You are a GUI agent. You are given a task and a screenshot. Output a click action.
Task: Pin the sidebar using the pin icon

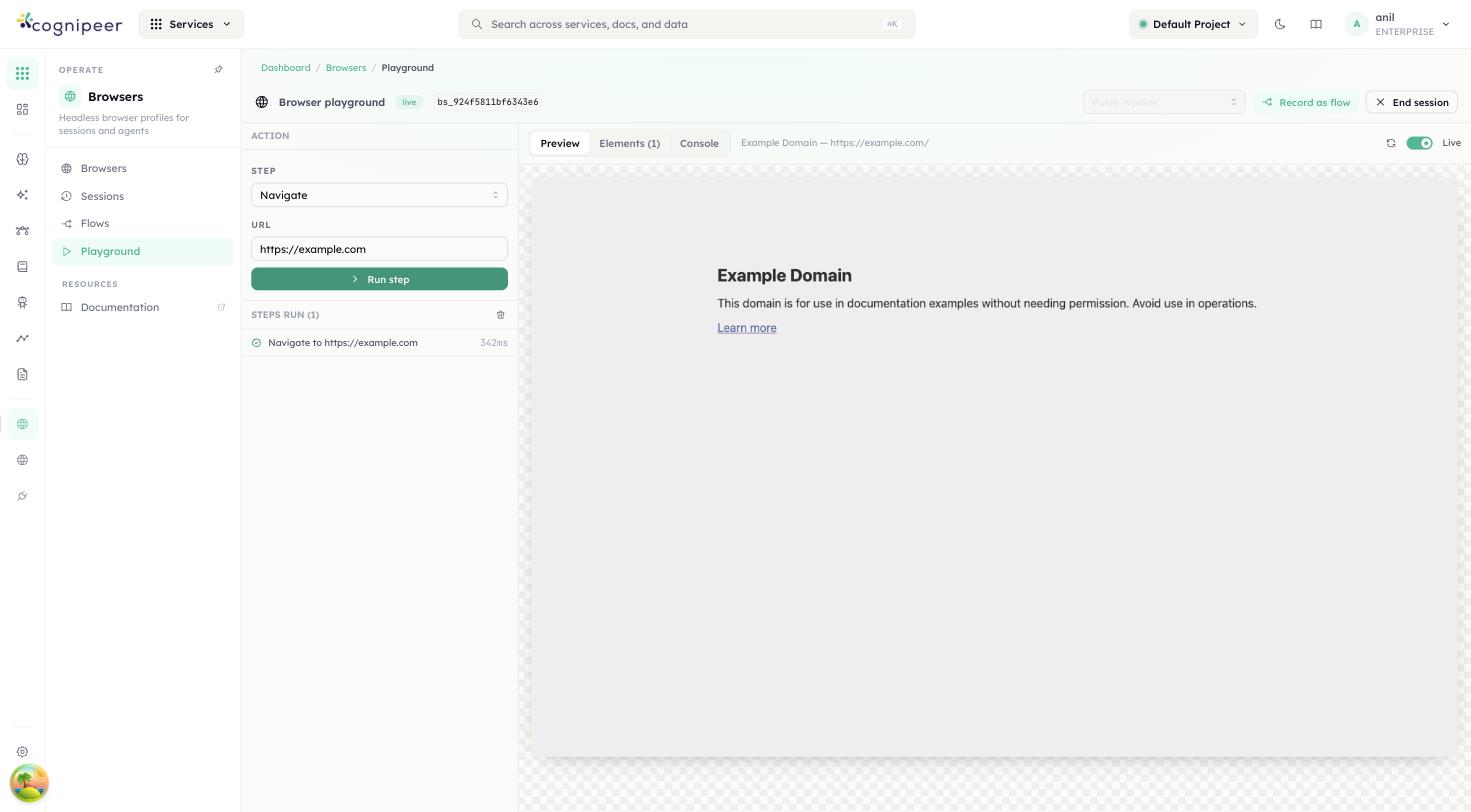pyautogui.click(x=219, y=70)
